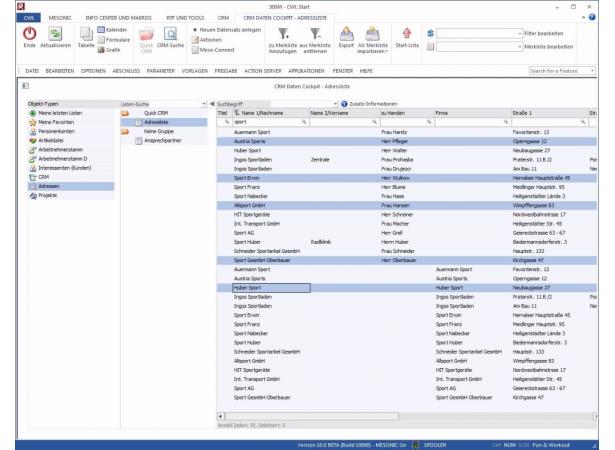Switch to RTF und Tools tab
This screenshot has height=450, width=615.
tap(185, 18)
